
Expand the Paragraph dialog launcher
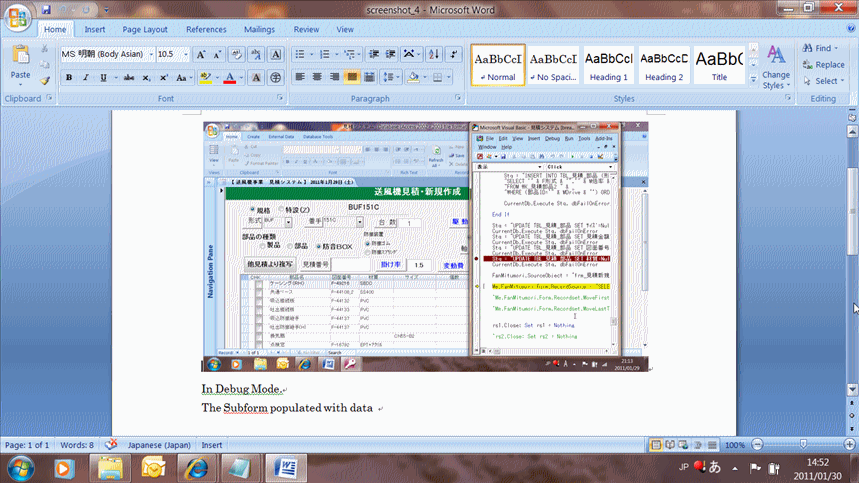pos(458,97)
